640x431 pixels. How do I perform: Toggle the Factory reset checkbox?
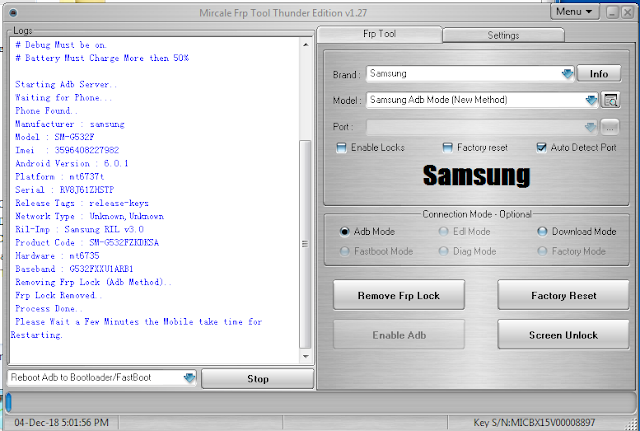pos(448,148)
